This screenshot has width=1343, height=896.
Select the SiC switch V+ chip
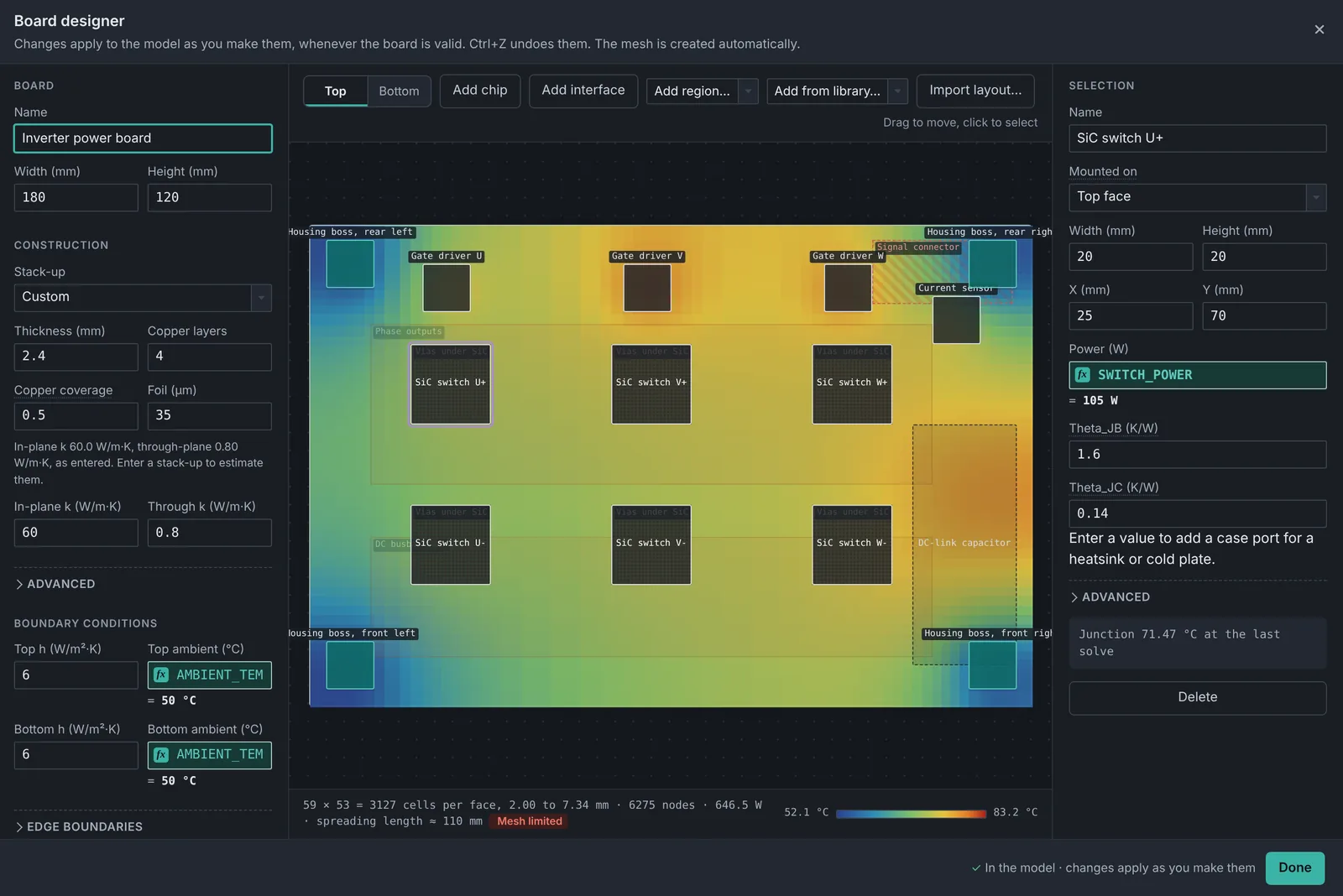(651, 384)
